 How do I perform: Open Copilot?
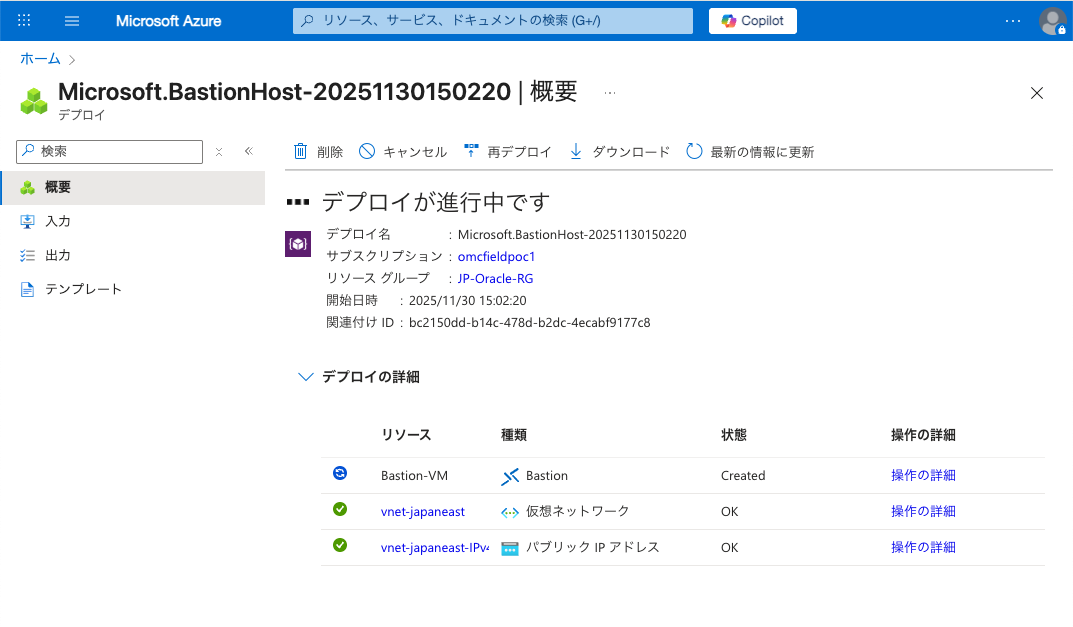[753, 21]
